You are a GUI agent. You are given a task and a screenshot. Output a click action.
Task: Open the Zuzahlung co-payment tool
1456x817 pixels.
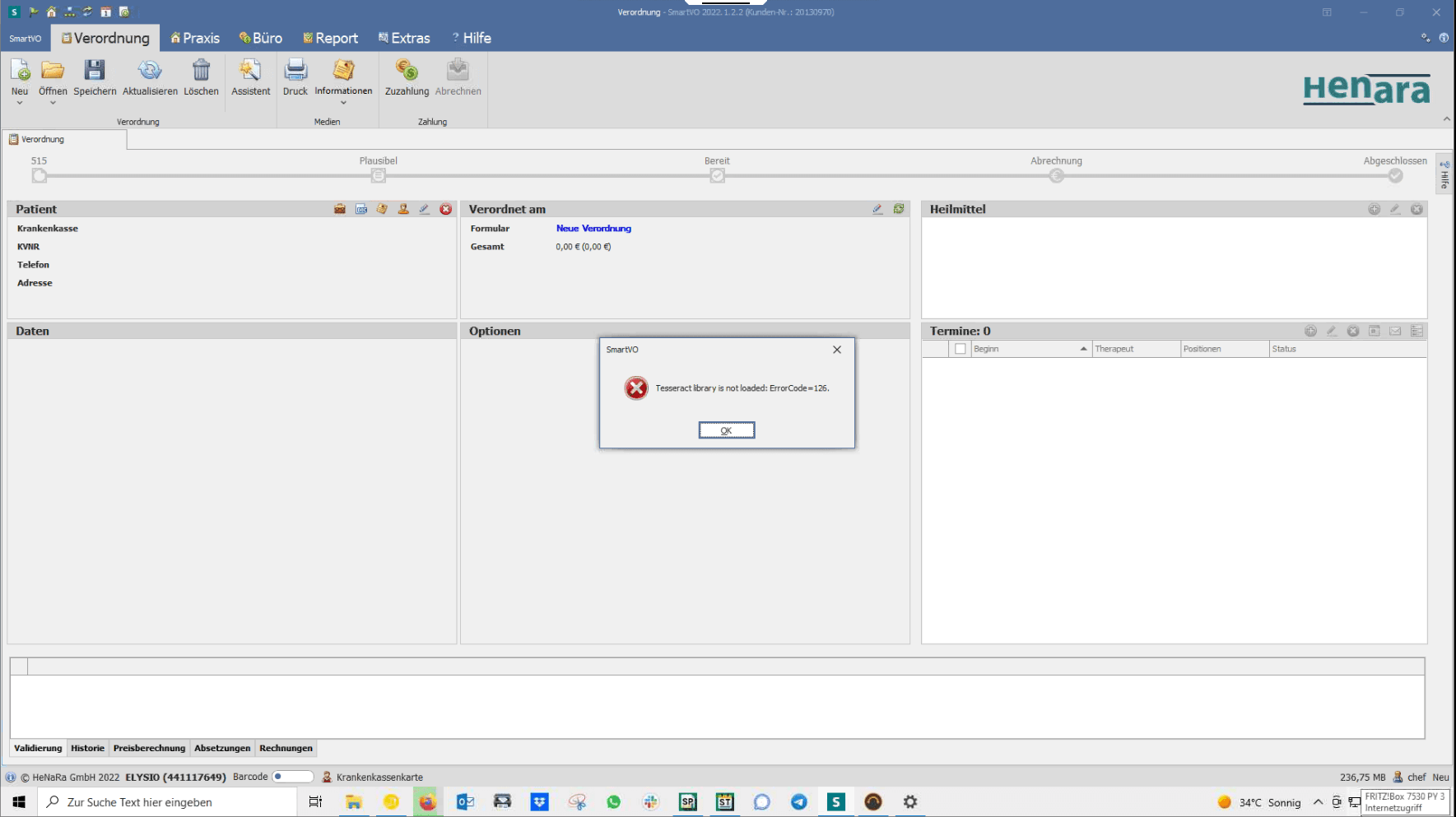coord(407,71)
